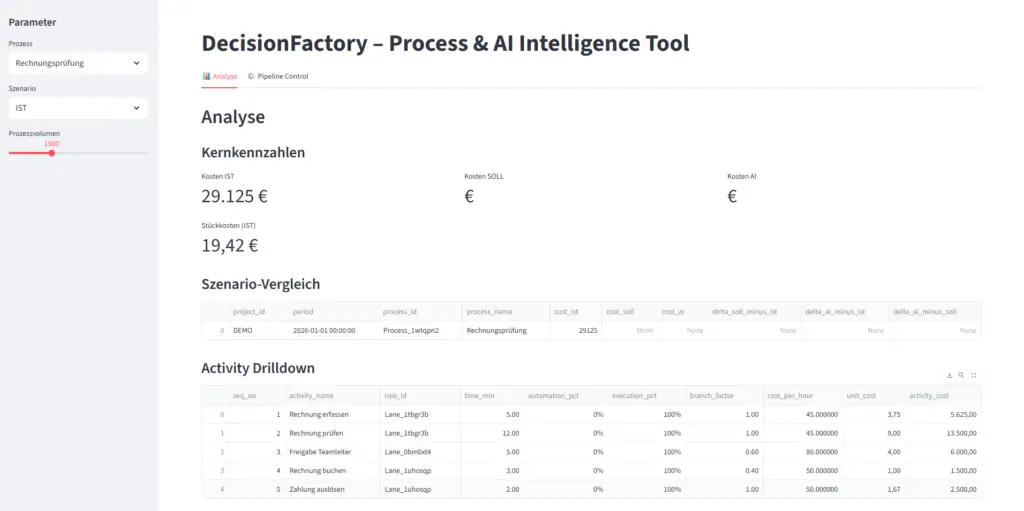Image resolution: width=1024 pixels, height=511 pixels.
Task: Expand Activity Drilldown table to fullscreen
Action: pyautogui.click(x=973, y=375)
